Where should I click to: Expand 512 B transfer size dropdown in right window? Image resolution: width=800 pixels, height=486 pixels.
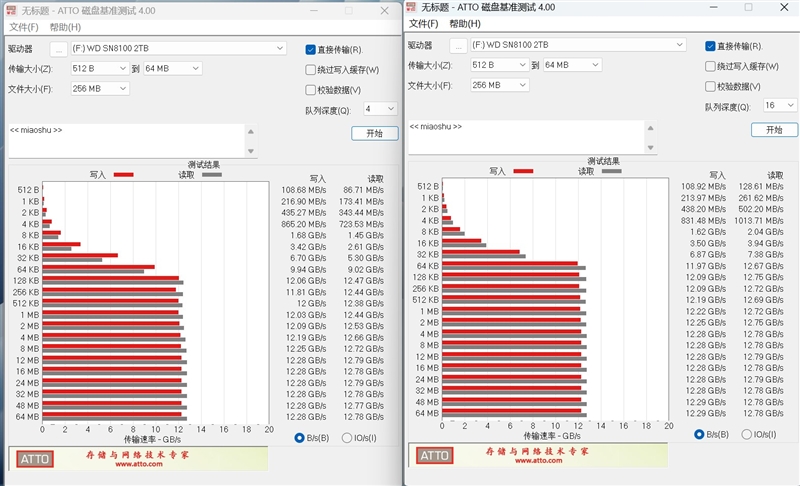[498, 65]
